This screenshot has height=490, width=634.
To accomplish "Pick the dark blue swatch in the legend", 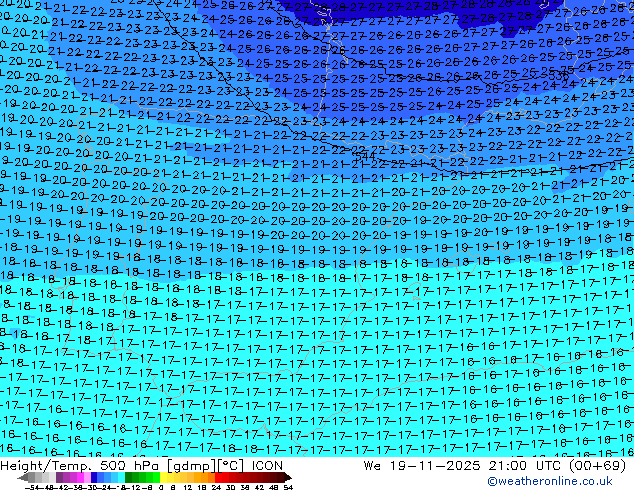I will pos(94,477).
